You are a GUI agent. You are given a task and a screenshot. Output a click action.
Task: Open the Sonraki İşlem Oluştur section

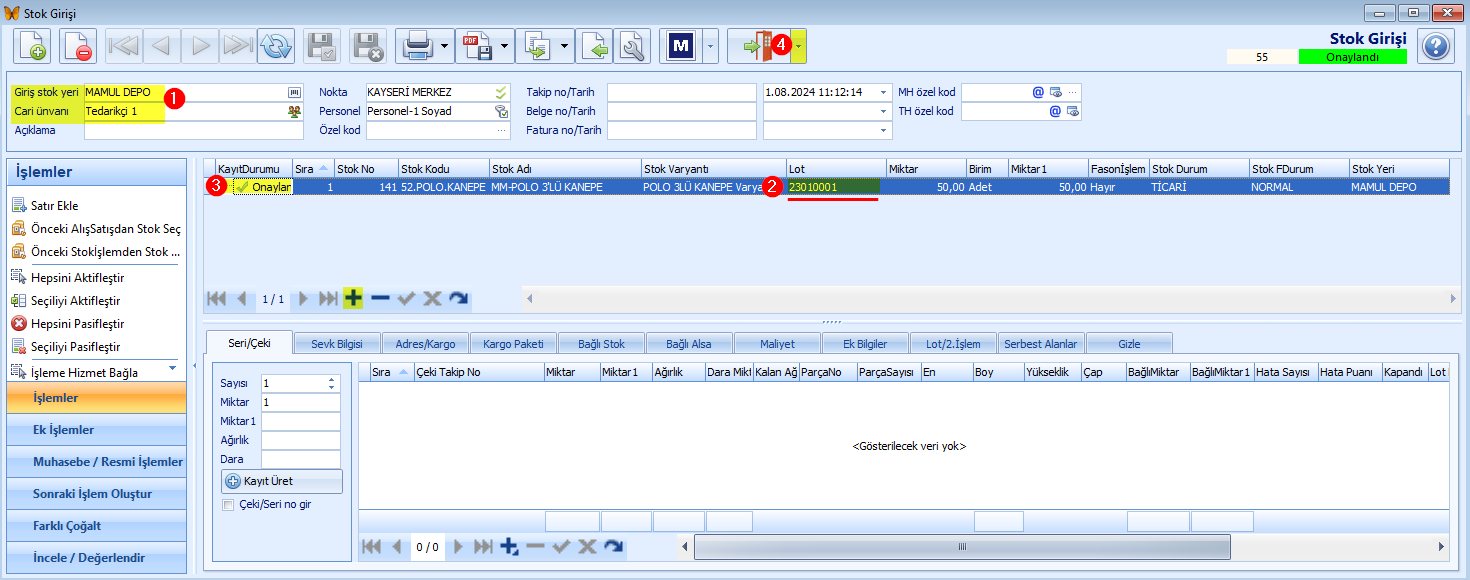[x=96, y=494]
